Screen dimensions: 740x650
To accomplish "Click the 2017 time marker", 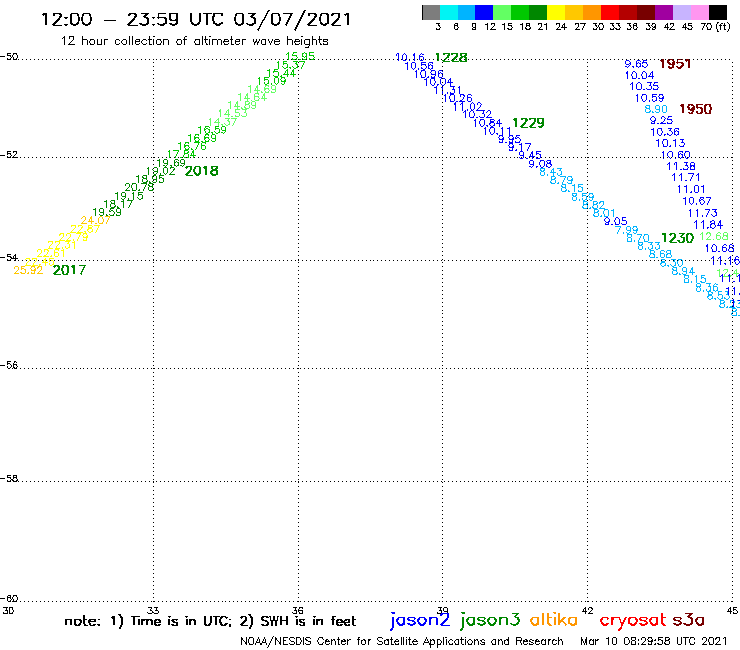I will pyautogui.click(x=69, y=270).
